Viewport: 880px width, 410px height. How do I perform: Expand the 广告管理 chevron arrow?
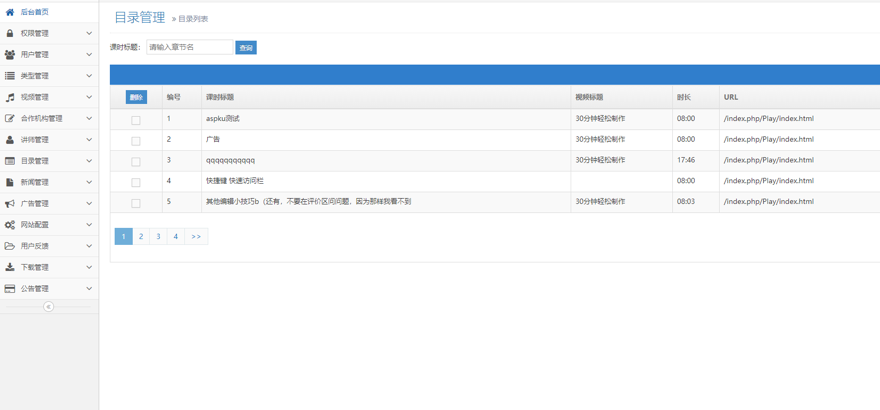pyautogui.click(x=89, y=204)
